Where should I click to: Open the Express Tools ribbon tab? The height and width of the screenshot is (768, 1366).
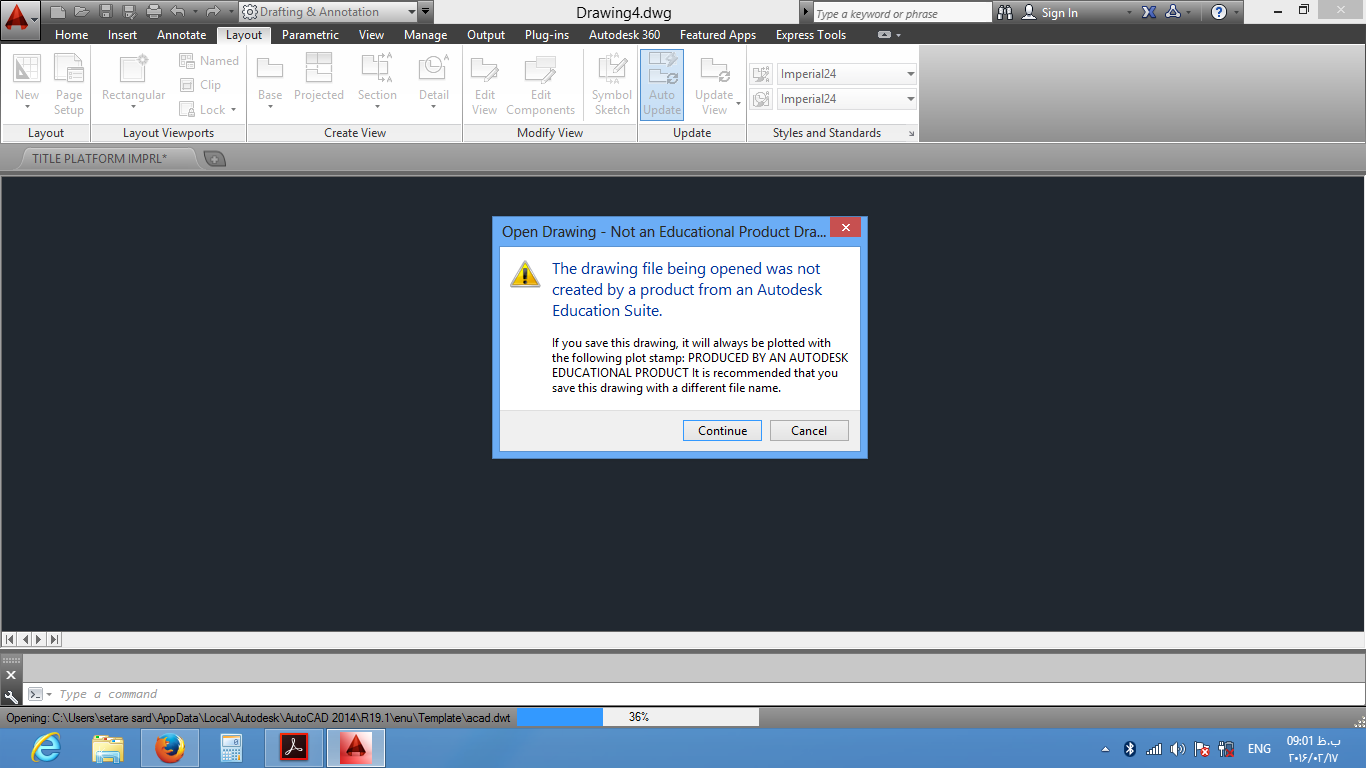coord(811,35)
